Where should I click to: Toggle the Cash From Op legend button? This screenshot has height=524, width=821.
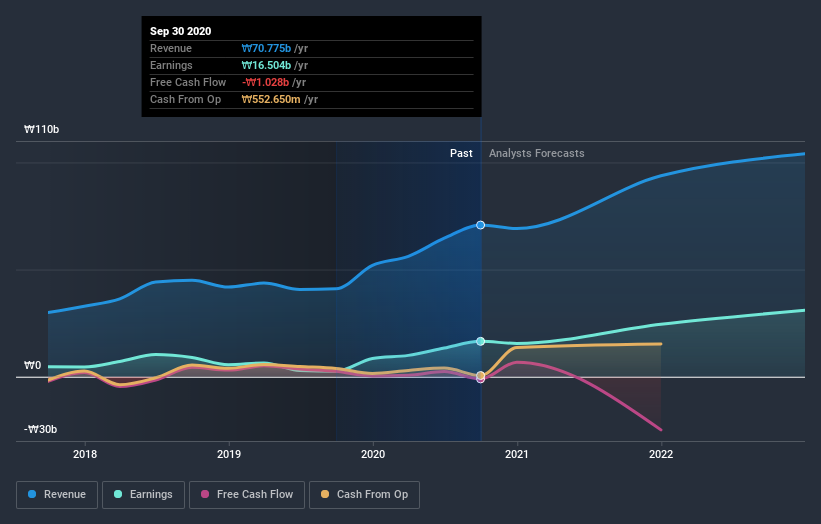point(364,495)
